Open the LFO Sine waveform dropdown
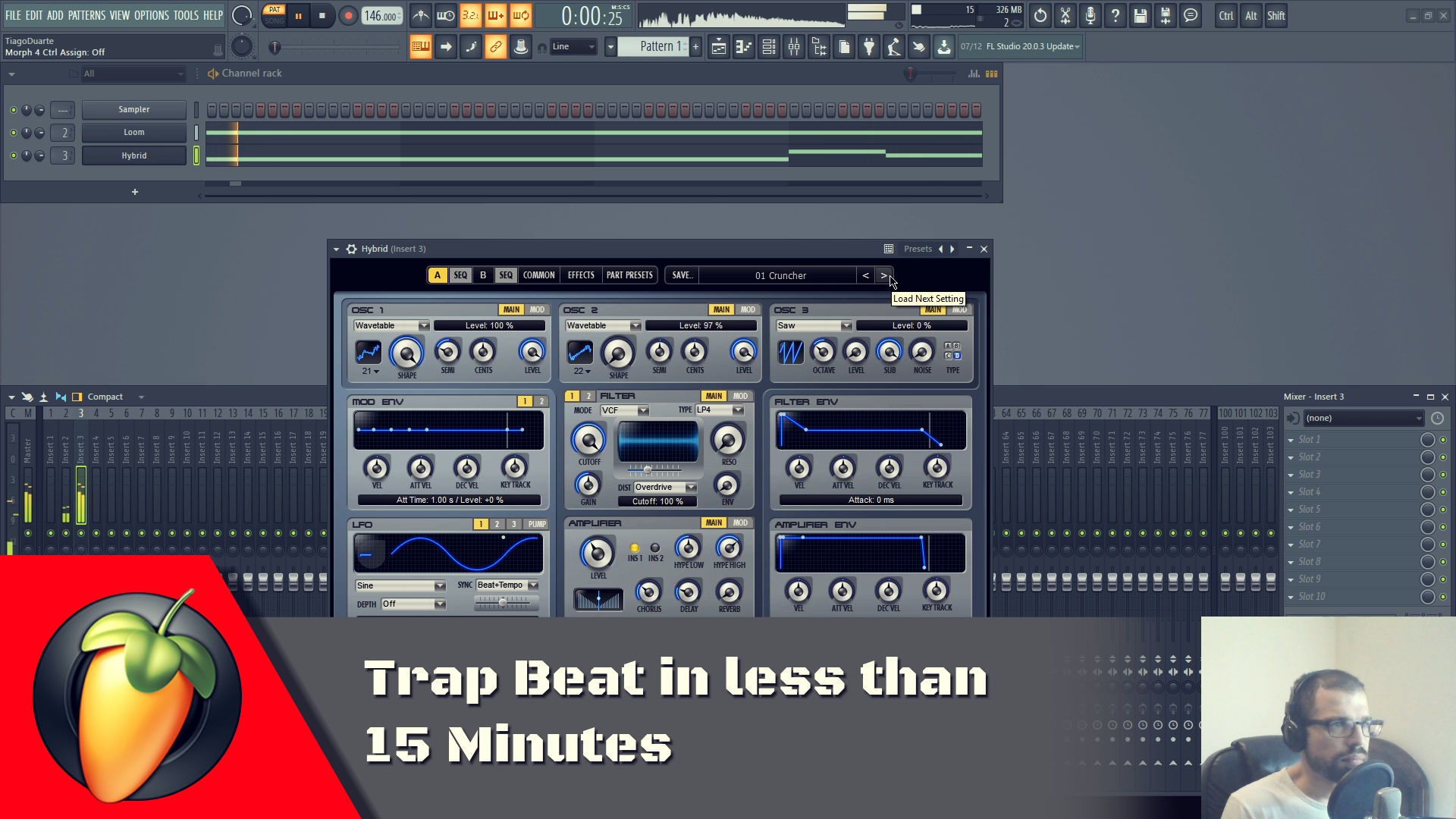The image size is (1456, 819). [400, 585]
